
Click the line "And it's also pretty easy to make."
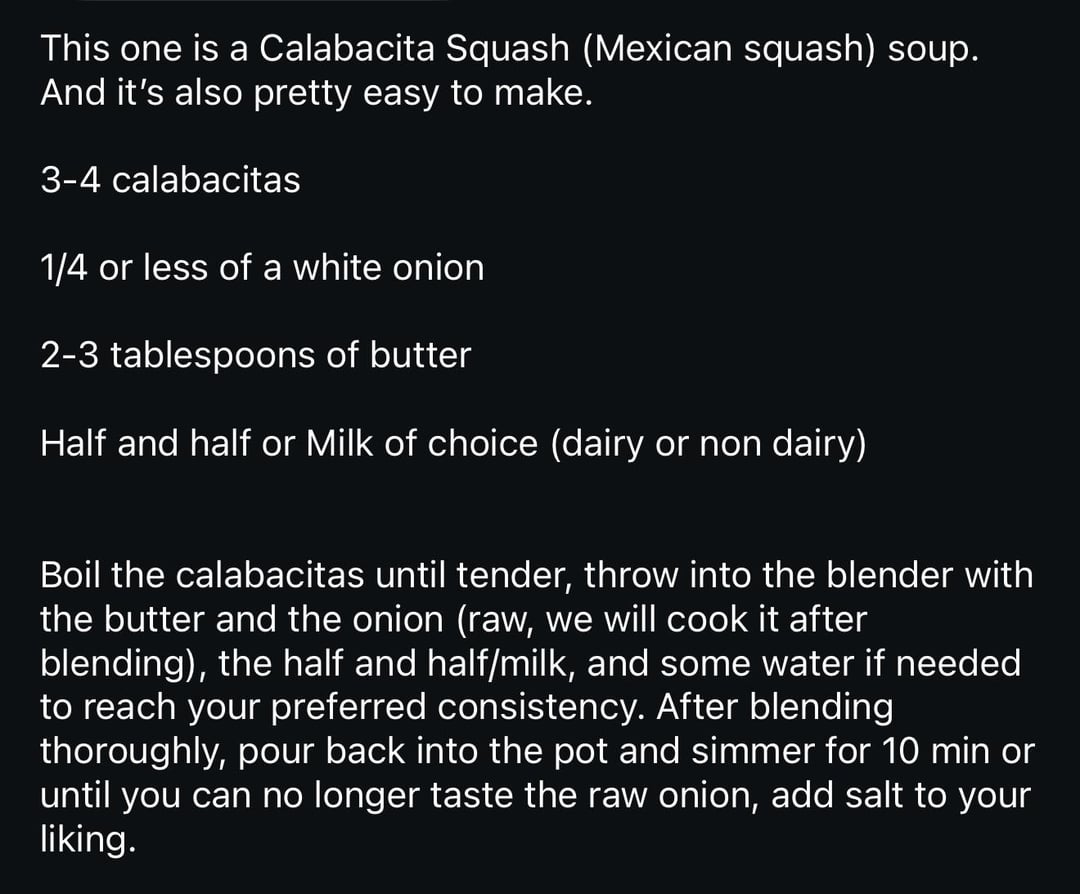coord(310,93)
